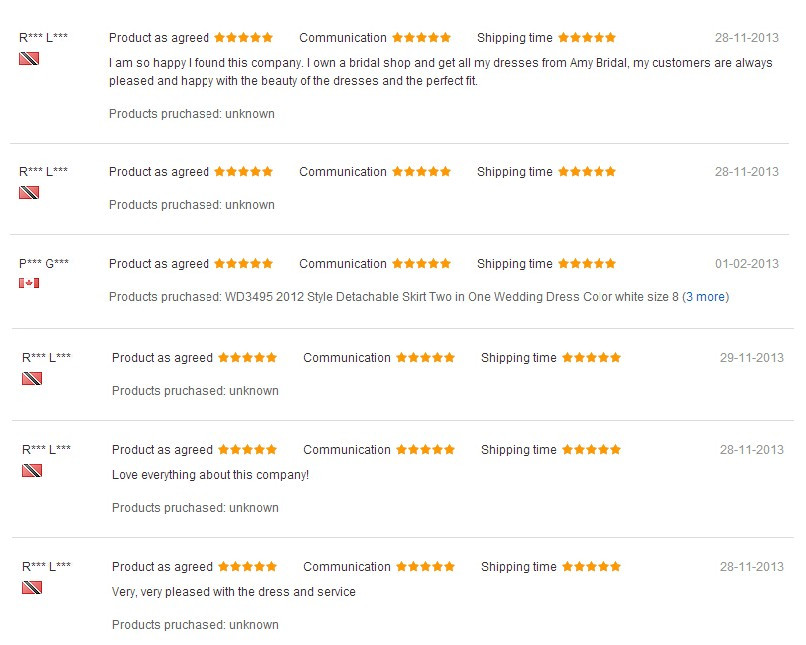Click the Shipping time stars in the last review
This screenshot has height=645, width=806.
point(592,567)
